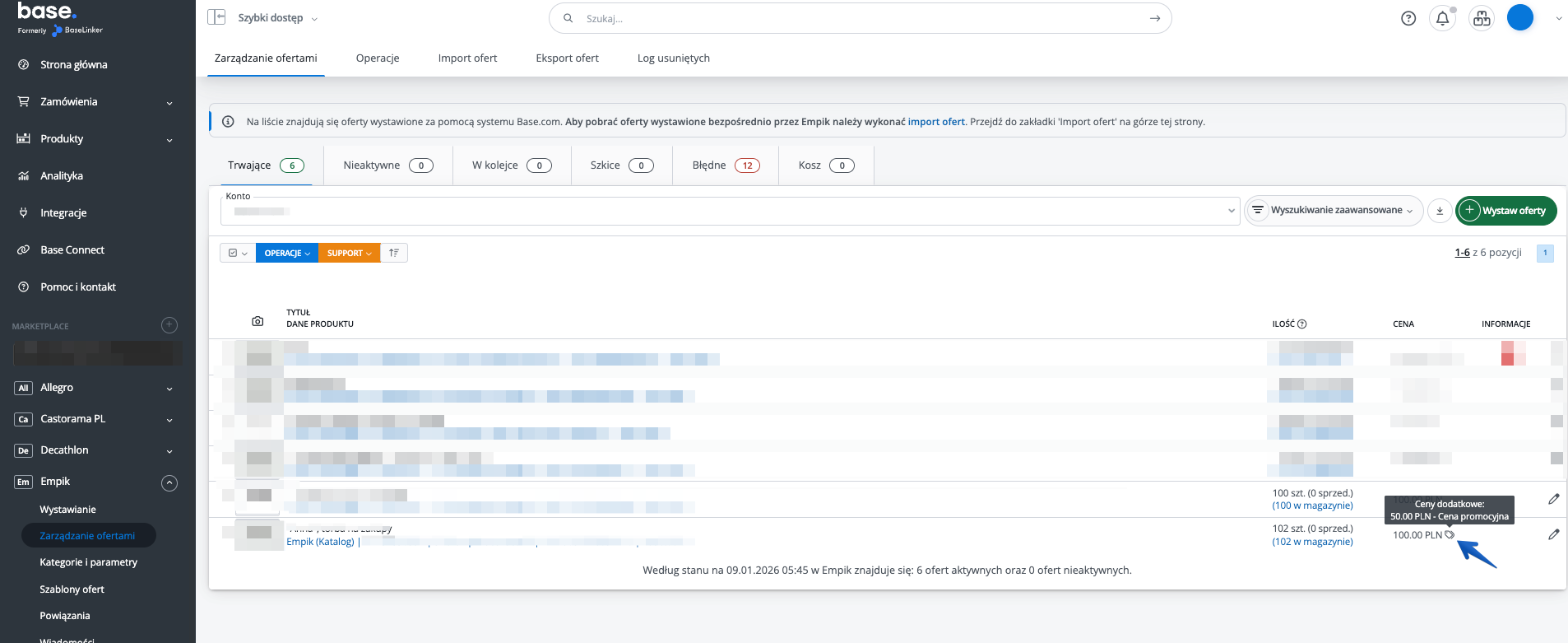1568x643 pixels.
Task: Click the help question mark icon
Action: [x=1408, y=18]
